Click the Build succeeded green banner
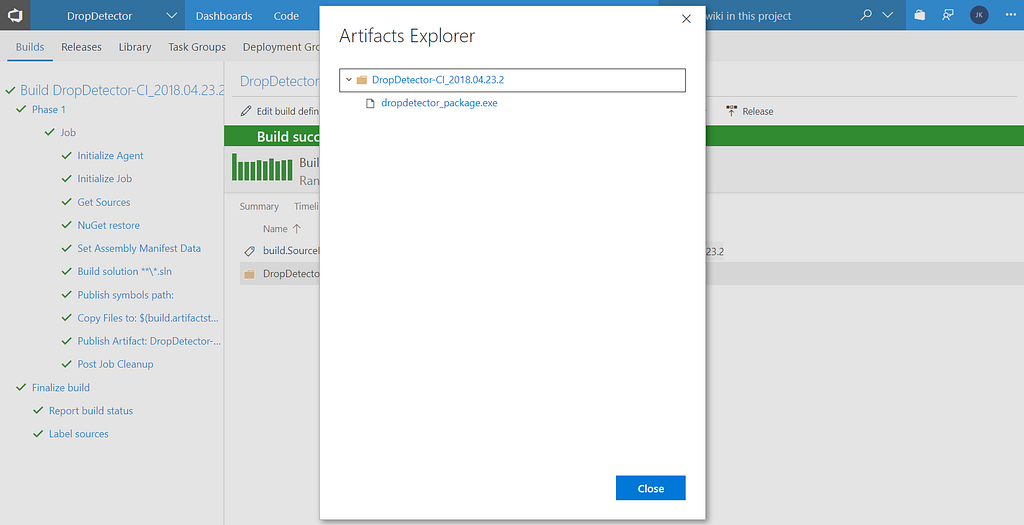The image size is (1024, 525). (x=624, y=136)
